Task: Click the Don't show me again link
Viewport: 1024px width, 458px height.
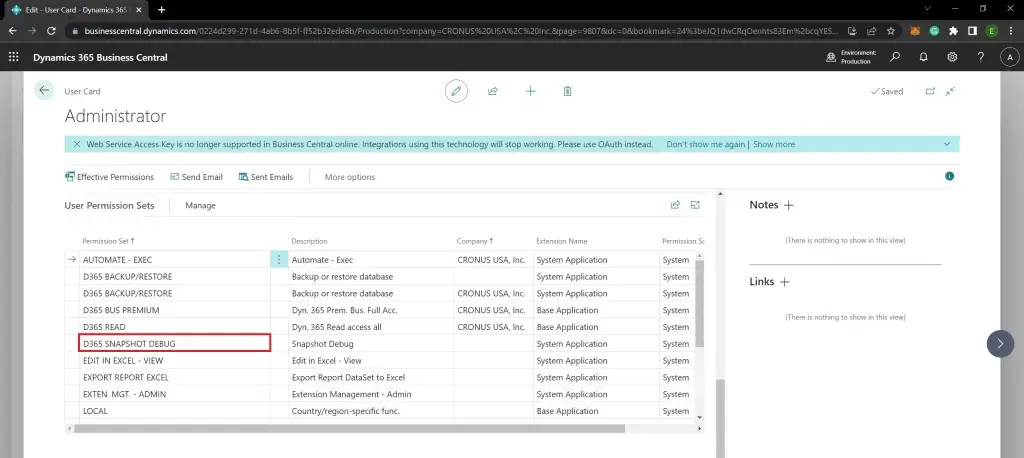Action: click(706, 144)
